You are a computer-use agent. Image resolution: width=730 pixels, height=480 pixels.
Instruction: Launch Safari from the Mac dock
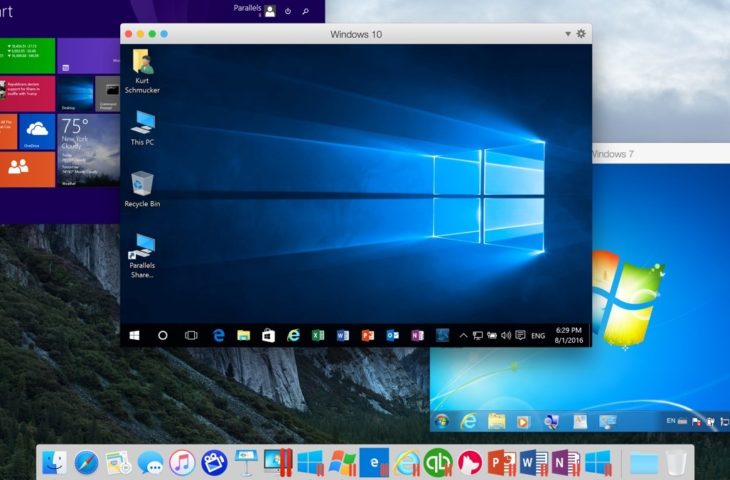[87, 463]
